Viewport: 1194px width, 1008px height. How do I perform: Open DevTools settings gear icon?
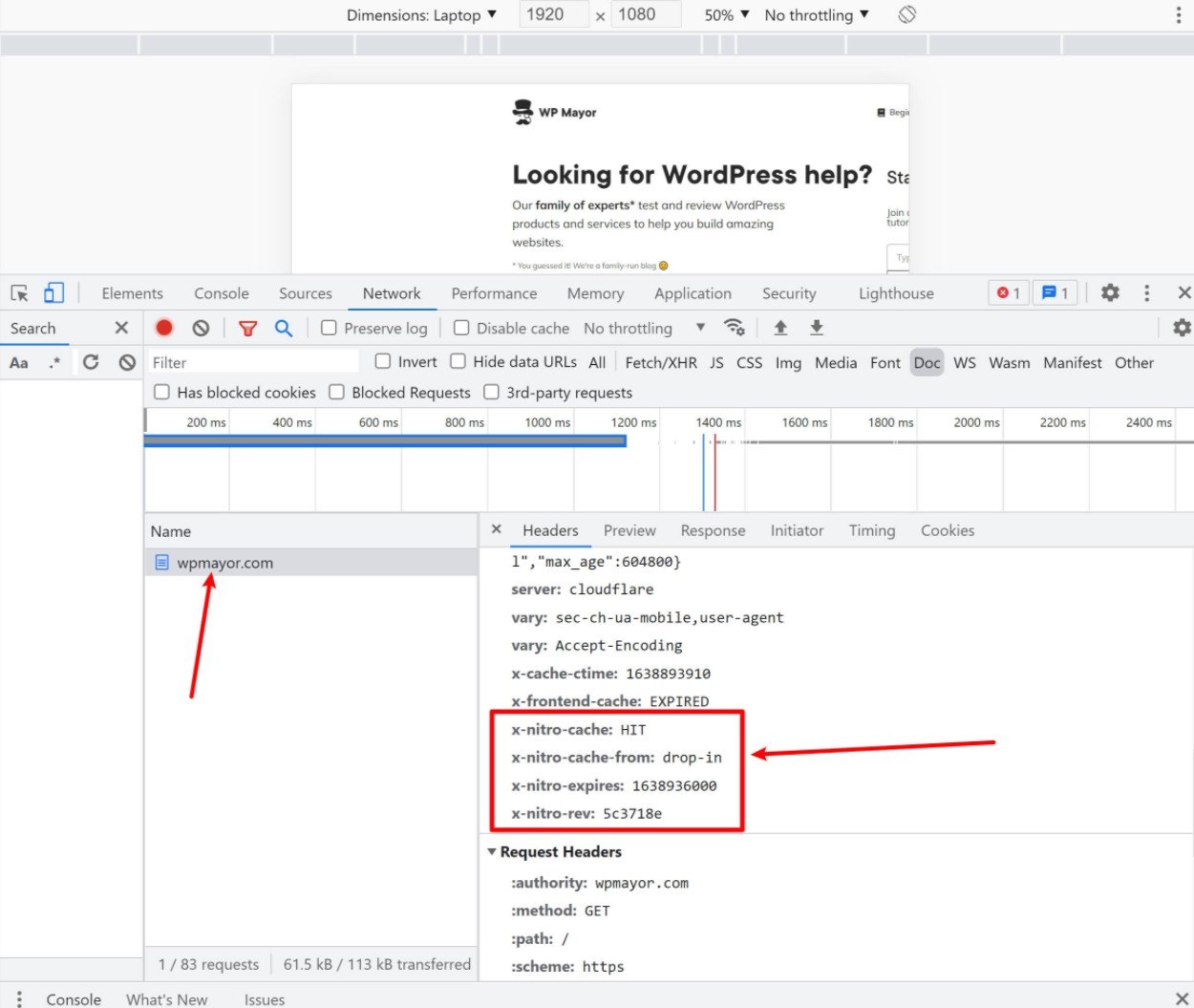1110,293
